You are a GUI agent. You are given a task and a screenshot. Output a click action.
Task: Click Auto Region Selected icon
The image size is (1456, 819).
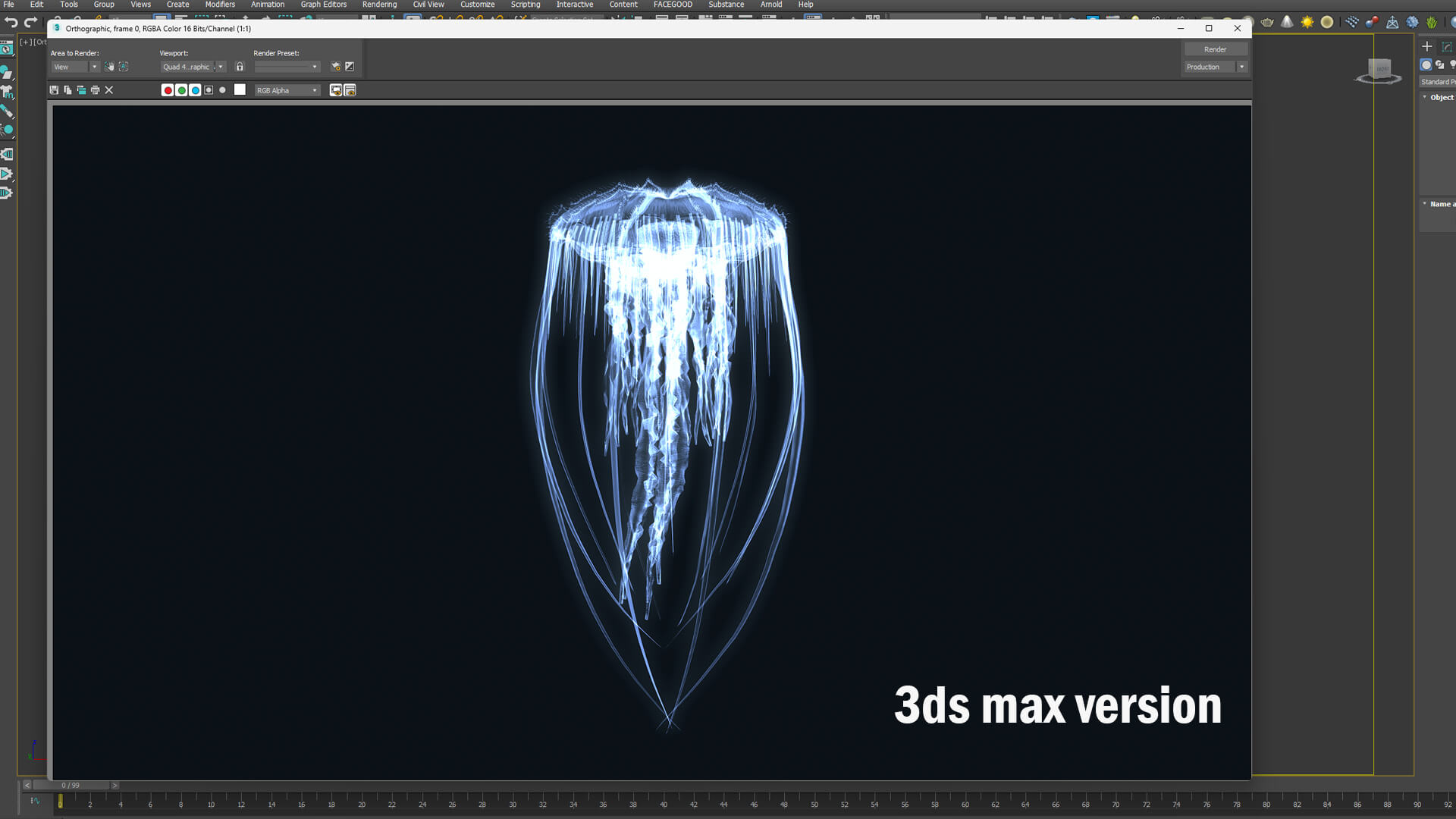(x=124, y=67)
